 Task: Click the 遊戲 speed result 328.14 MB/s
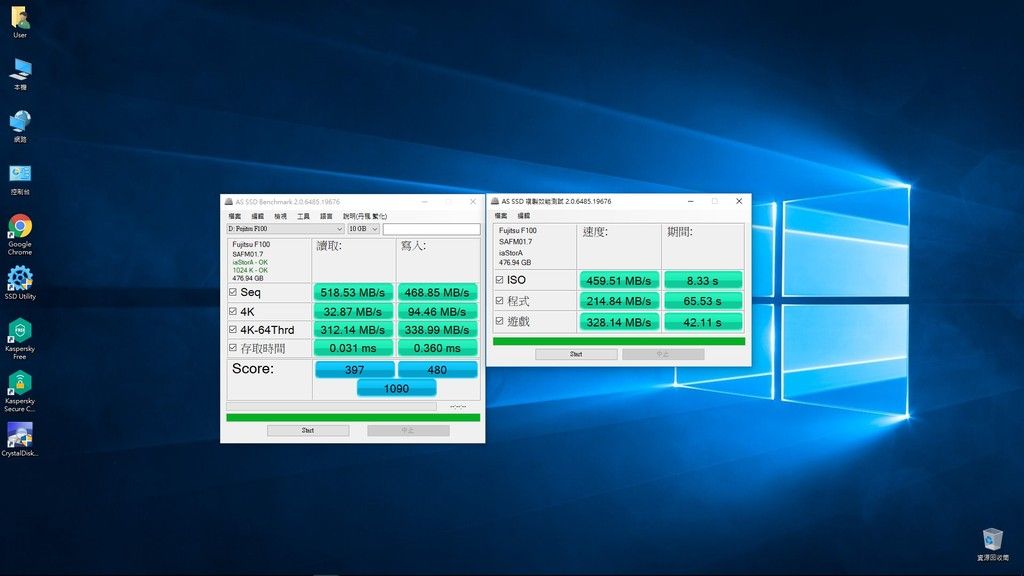[619, 322]
